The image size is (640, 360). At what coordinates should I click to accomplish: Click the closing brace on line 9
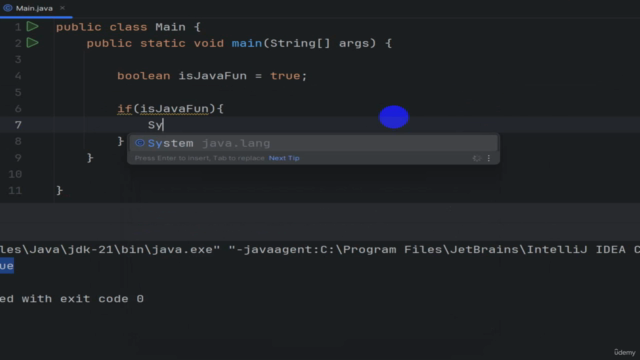(x=90, y=158)
